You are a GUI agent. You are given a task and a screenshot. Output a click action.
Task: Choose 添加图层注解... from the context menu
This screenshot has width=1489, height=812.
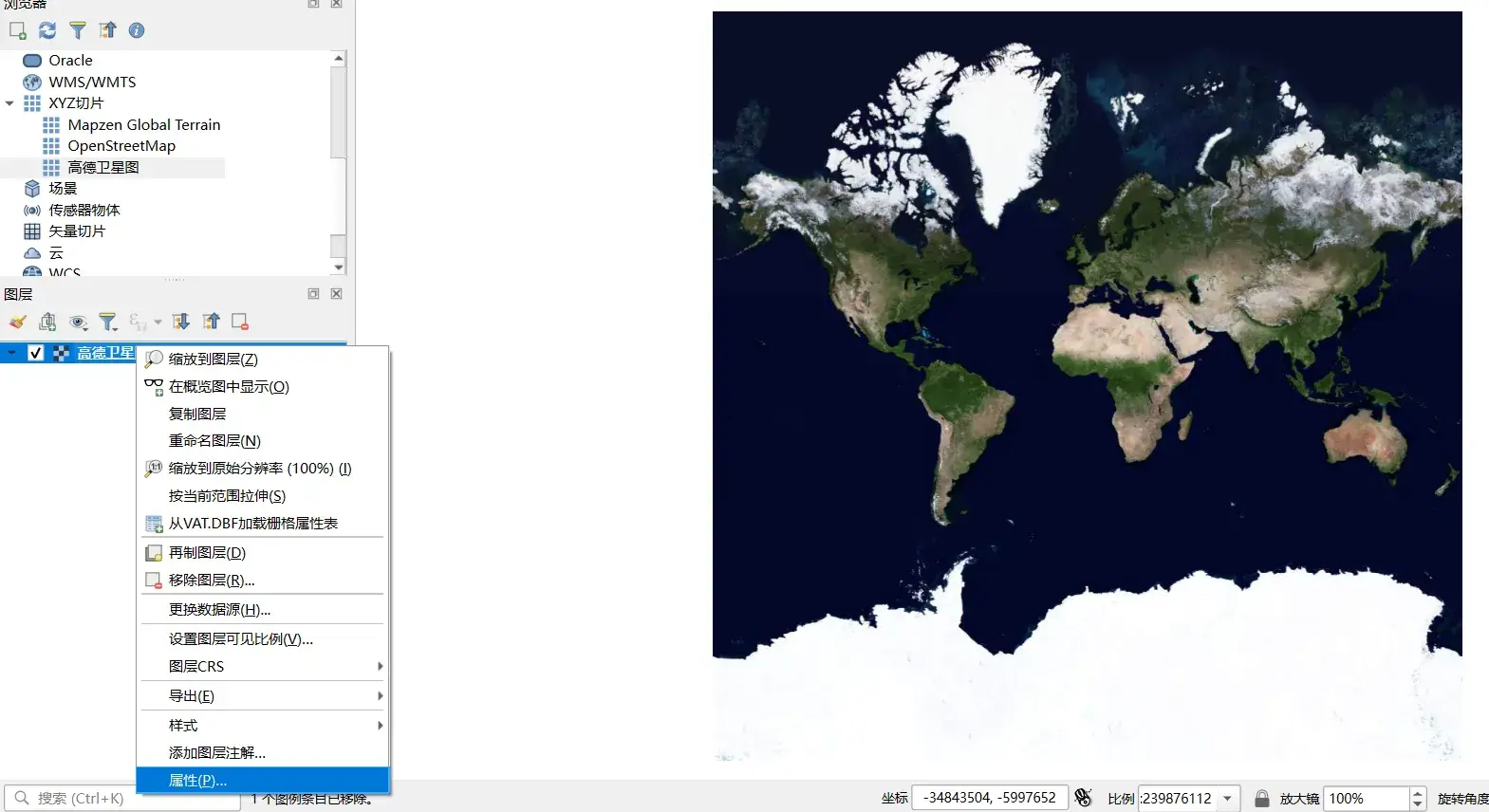click(x=263, y=753)
